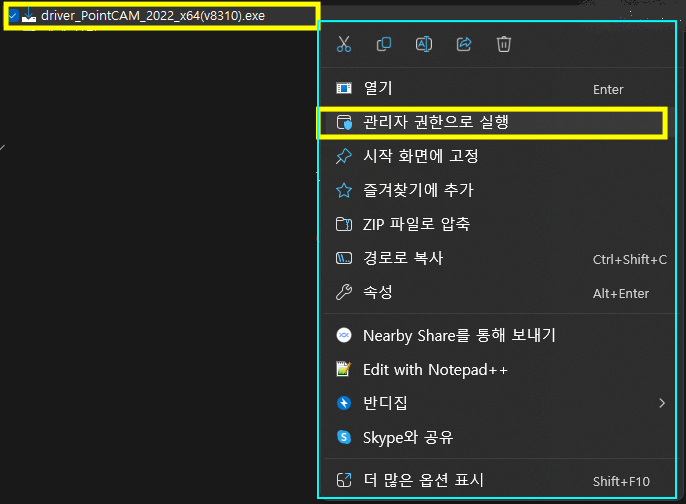Choose 더 많은 옵션 표시
This screenshot has height=504, width=686.
point(498,480)
